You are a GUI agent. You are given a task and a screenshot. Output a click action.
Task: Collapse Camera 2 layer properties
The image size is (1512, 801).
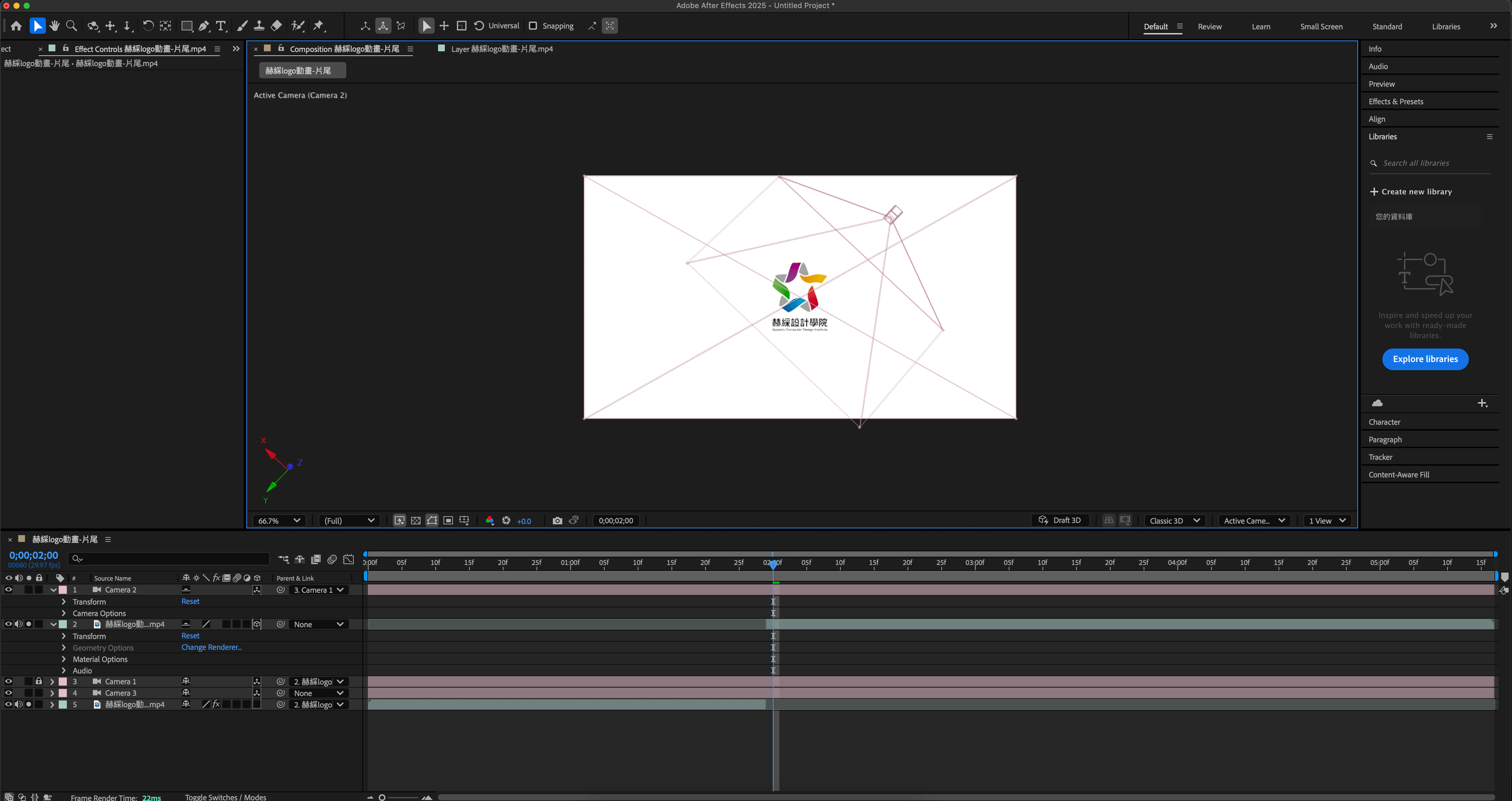coord(53,590)
